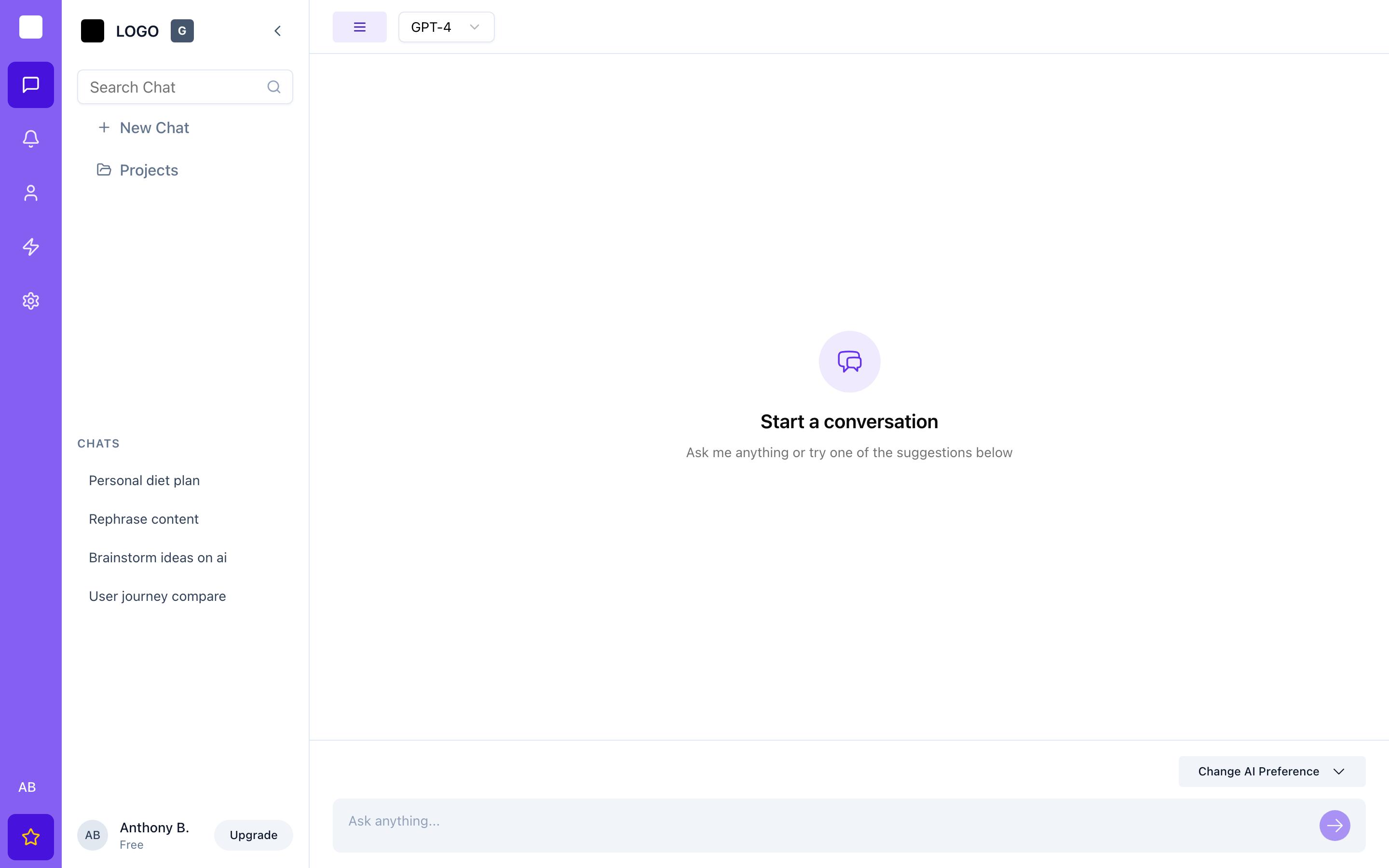
Task: Open the profile icon in sidebar
Action: [30, 192]
